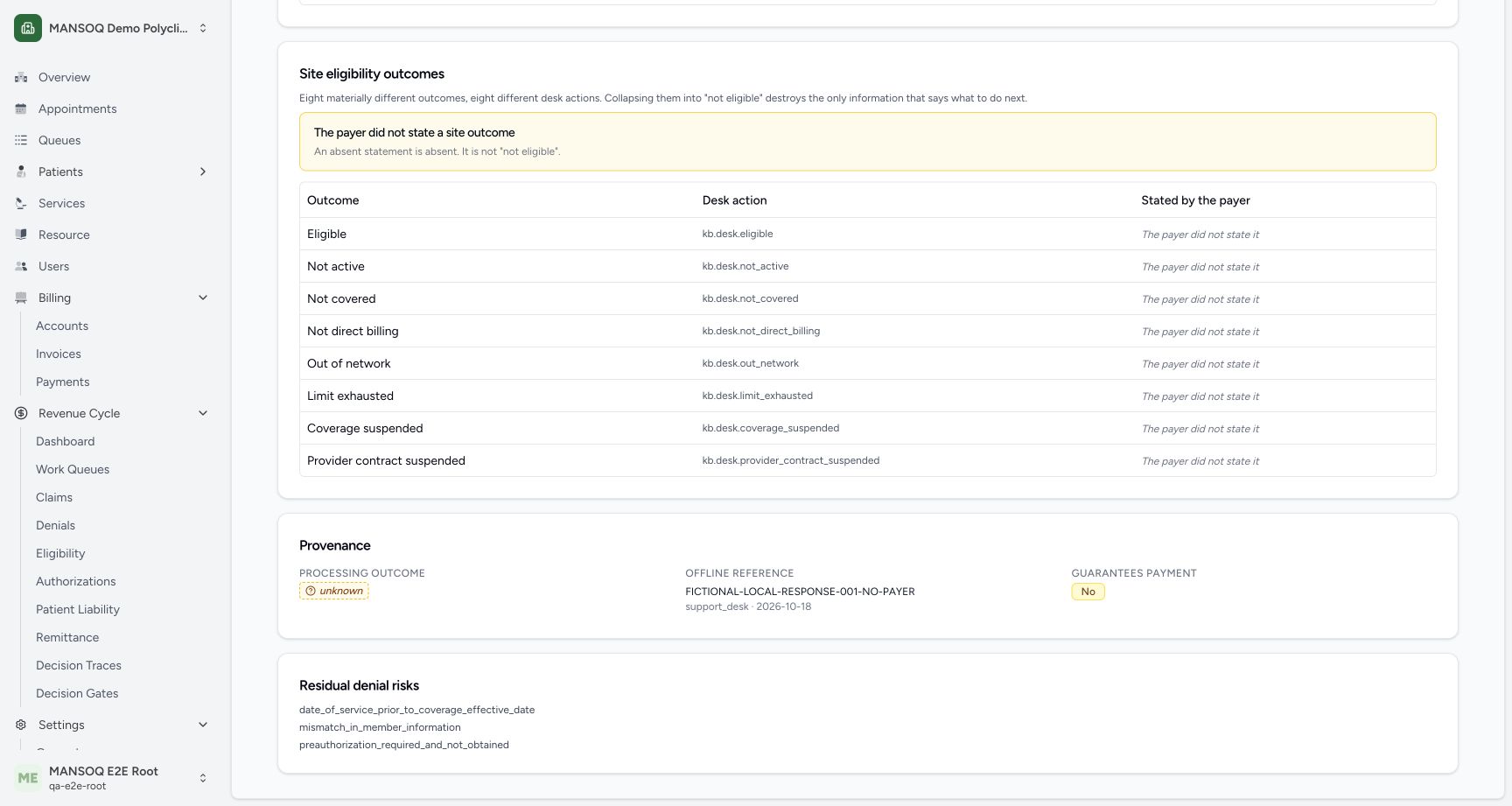1512x806 pixels.
Task: Click the Users group icon
Action: pyautogui.click(x=21, y=266)
